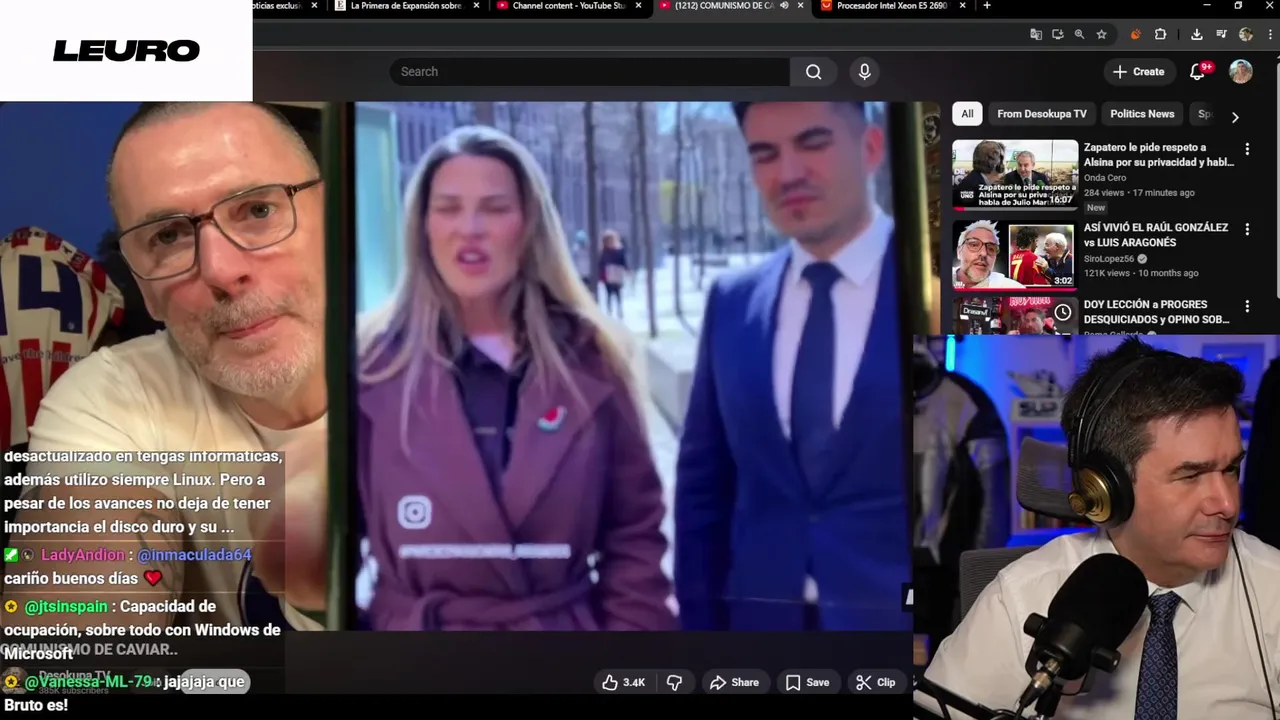Switch to Channel content YouTube Studio tab
The width and height of the screenshot is (1280, 720).
pos(570,6)
